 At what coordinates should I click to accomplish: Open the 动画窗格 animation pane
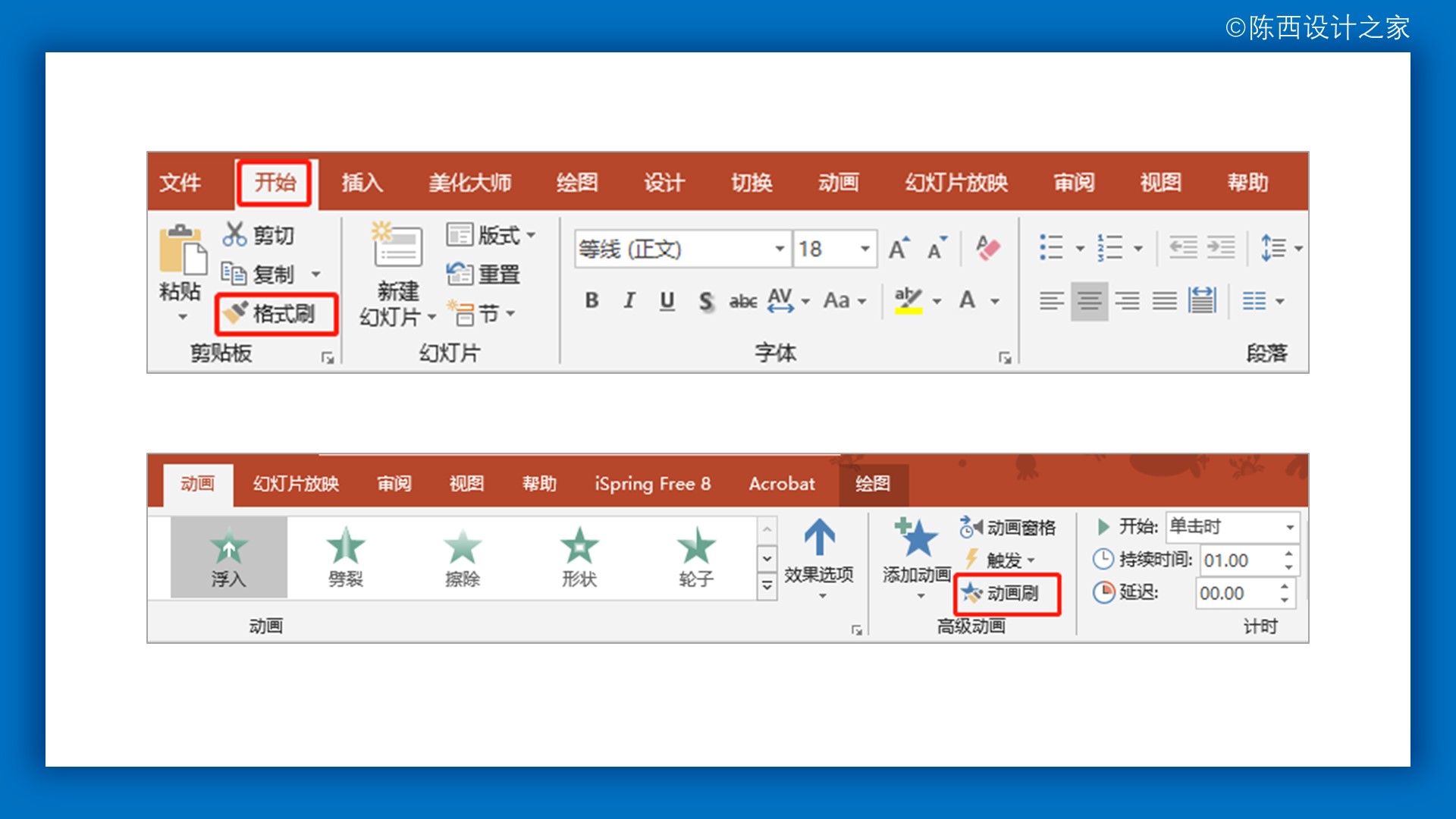coord(1008,527)
